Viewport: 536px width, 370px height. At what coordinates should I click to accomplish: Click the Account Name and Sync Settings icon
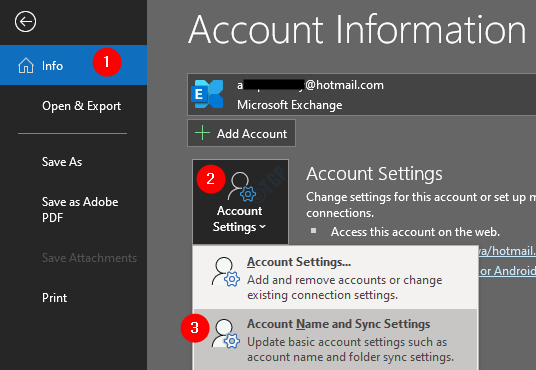point(225,334)
